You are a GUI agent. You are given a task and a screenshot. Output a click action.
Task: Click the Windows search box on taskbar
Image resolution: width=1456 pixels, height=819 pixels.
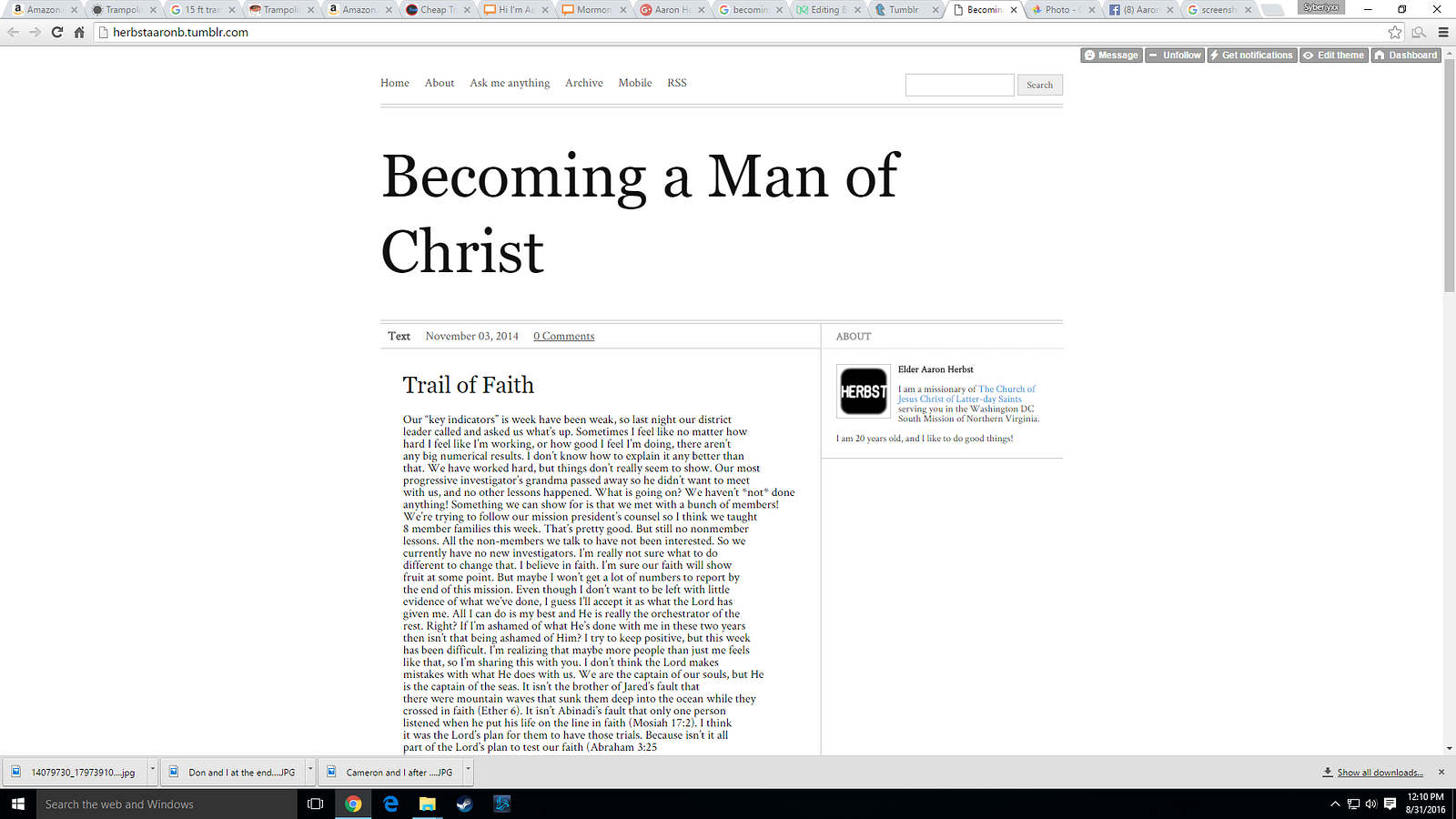pyautogui.click(x=167, y=804)
